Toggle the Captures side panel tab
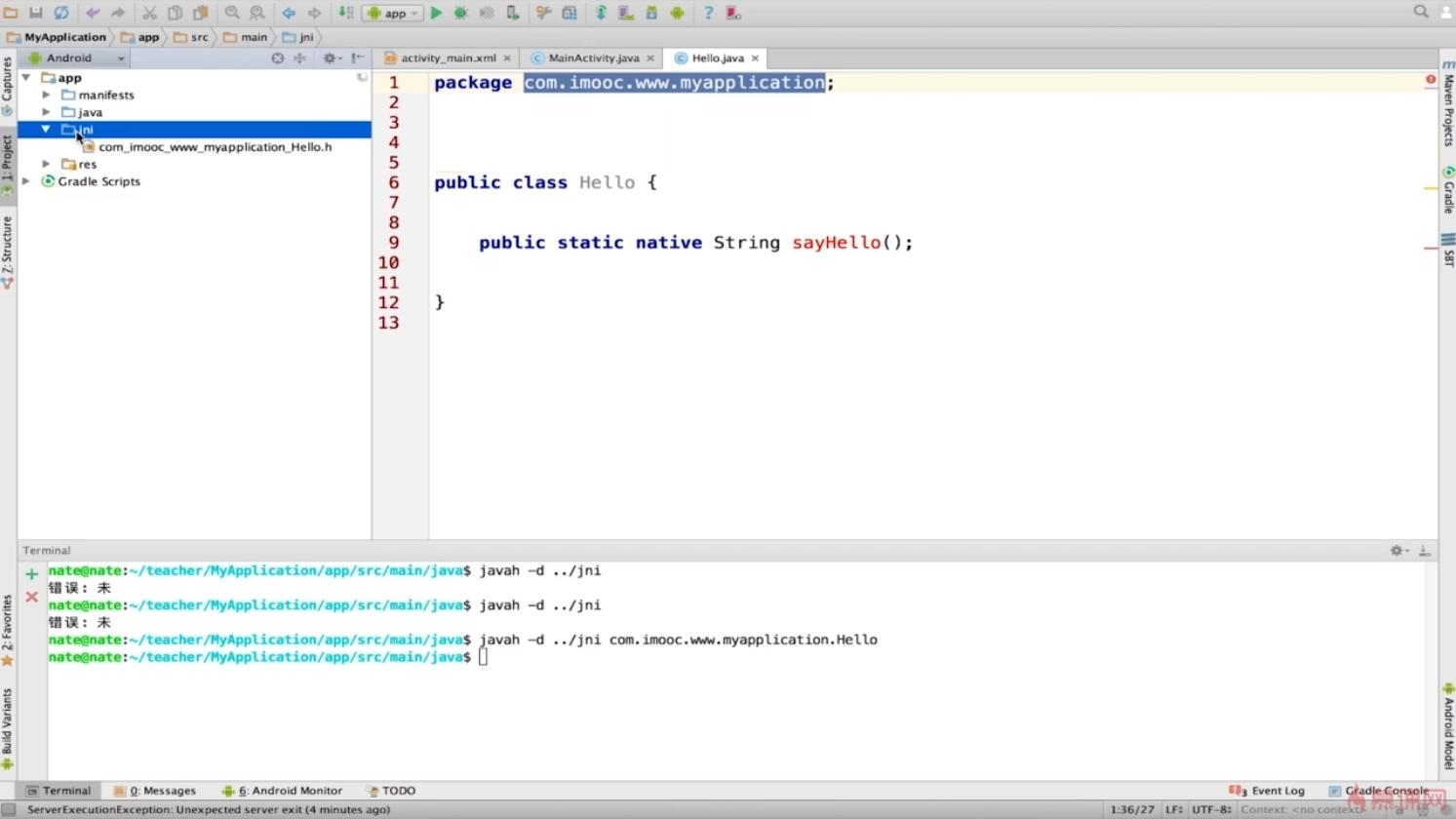The height and width of the screenshot is (819, 1456). (x=8, y=86)
